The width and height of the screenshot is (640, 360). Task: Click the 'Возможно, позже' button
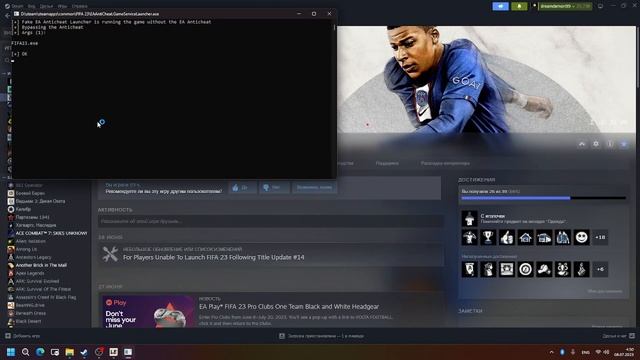pyautogui.click(x=314, y=187)
